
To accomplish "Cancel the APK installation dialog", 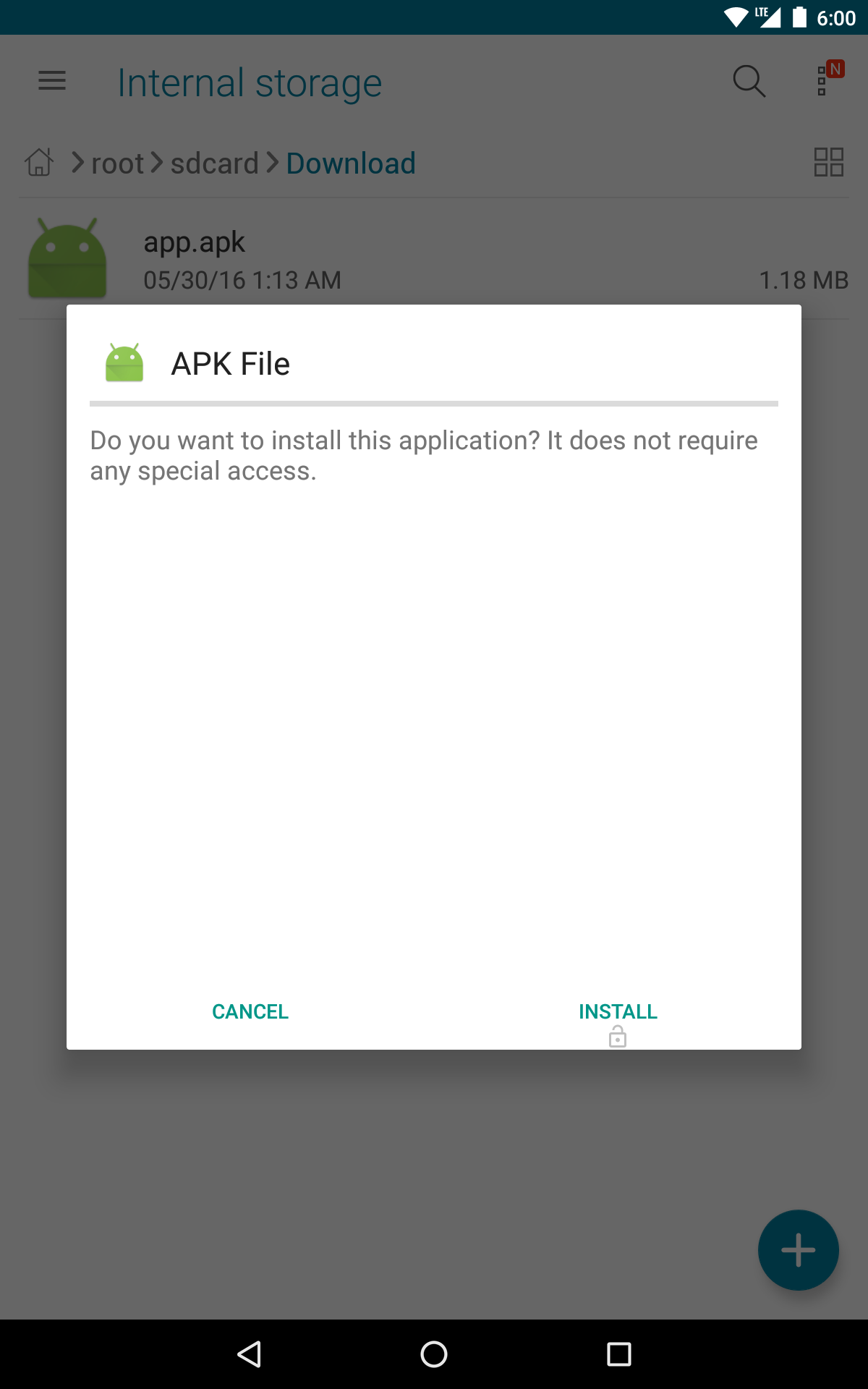I will pyautogui.click(x=250, y=1011).
